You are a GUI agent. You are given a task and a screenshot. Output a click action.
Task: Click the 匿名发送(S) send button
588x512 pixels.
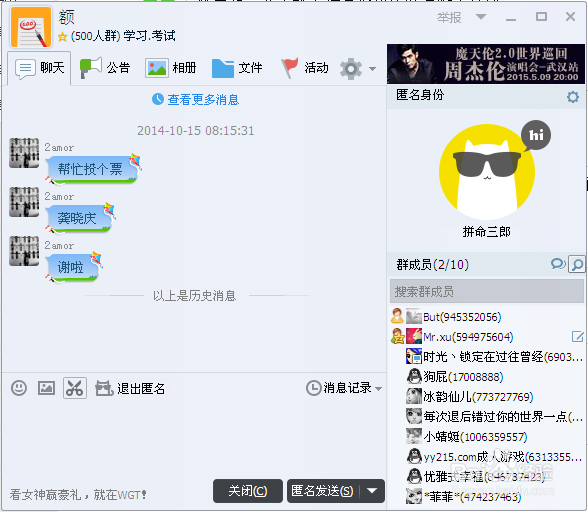pyautogui.click(x=322, y=491)
